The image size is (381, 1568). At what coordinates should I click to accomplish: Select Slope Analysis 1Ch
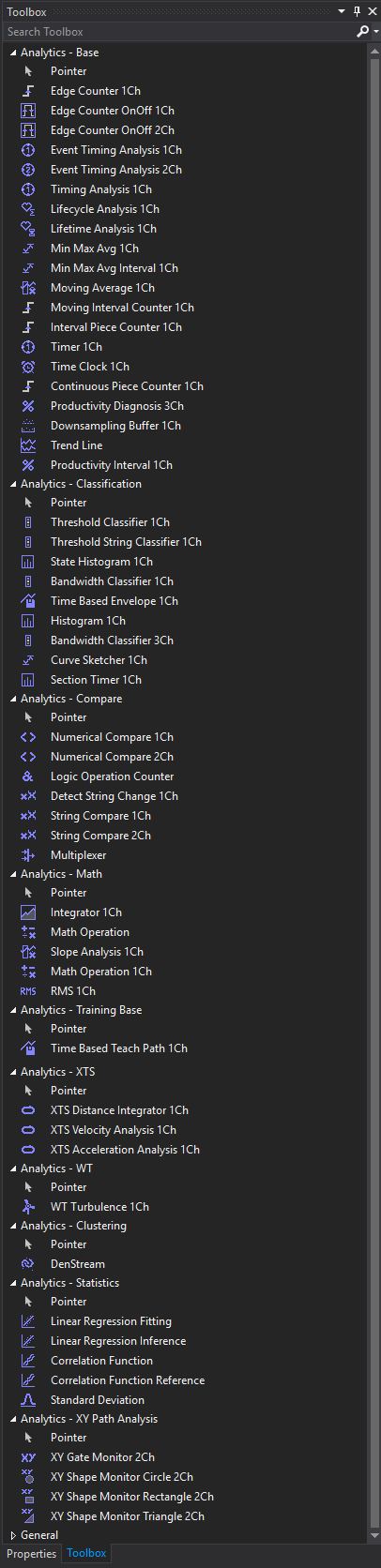coord(97,952)
